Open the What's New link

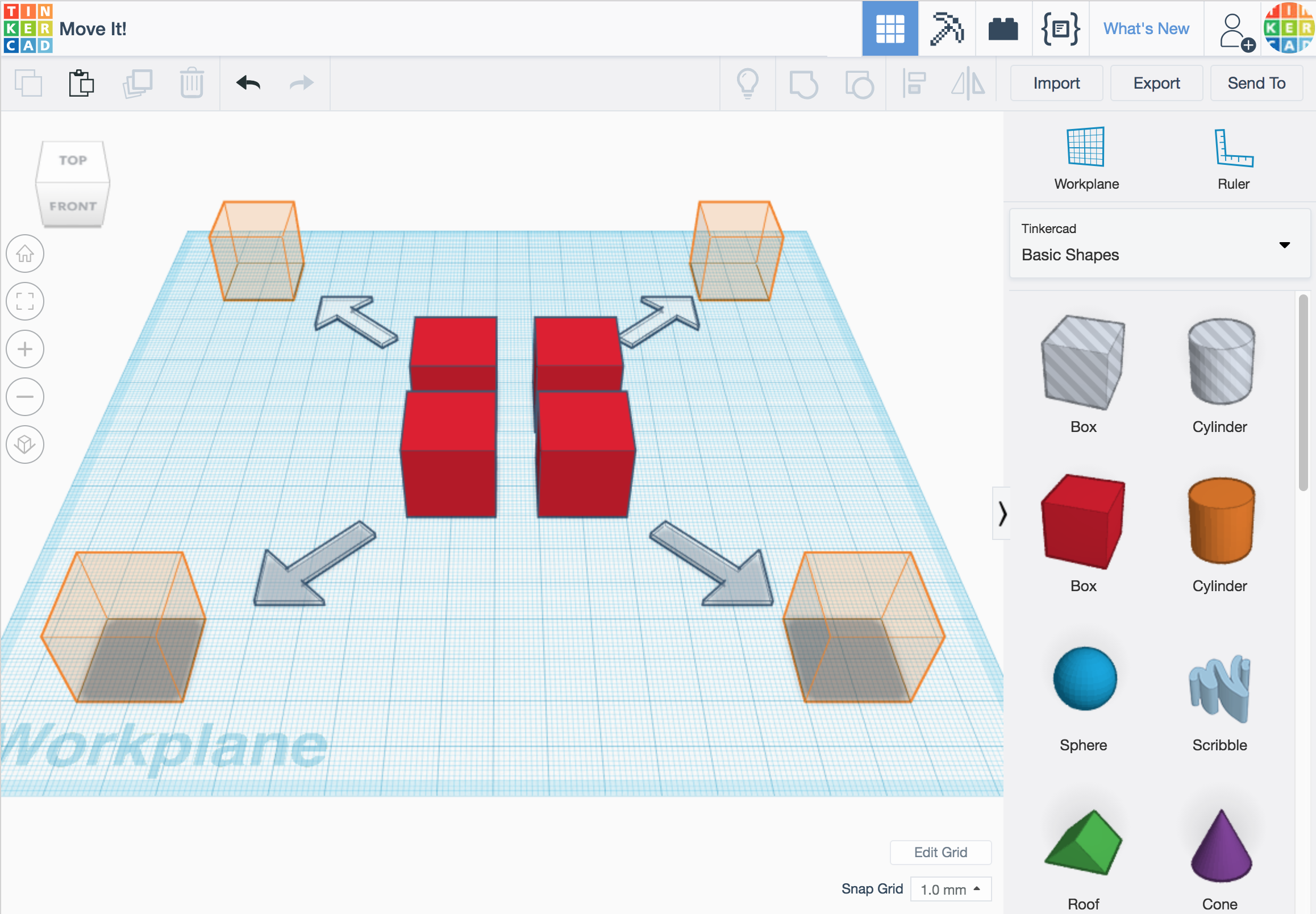[1146, 28]
